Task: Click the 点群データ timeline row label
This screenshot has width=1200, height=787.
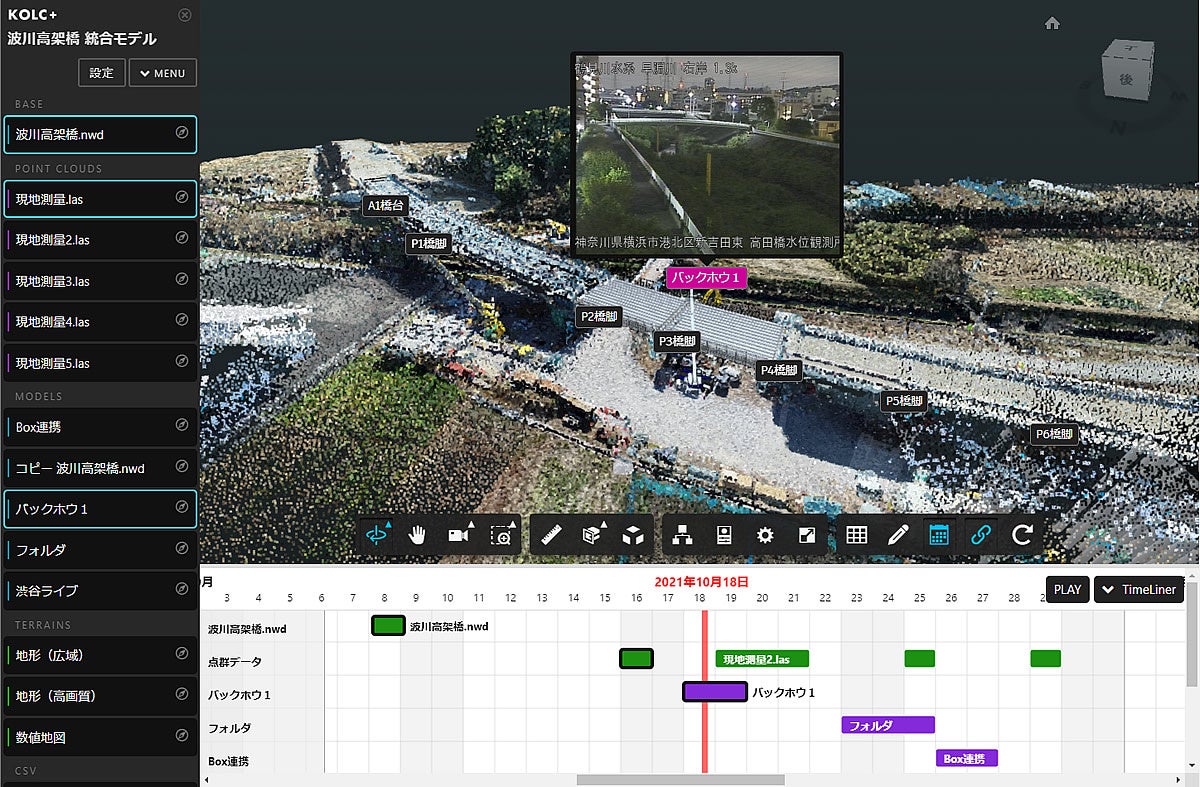Action: (x=235, y=661)
